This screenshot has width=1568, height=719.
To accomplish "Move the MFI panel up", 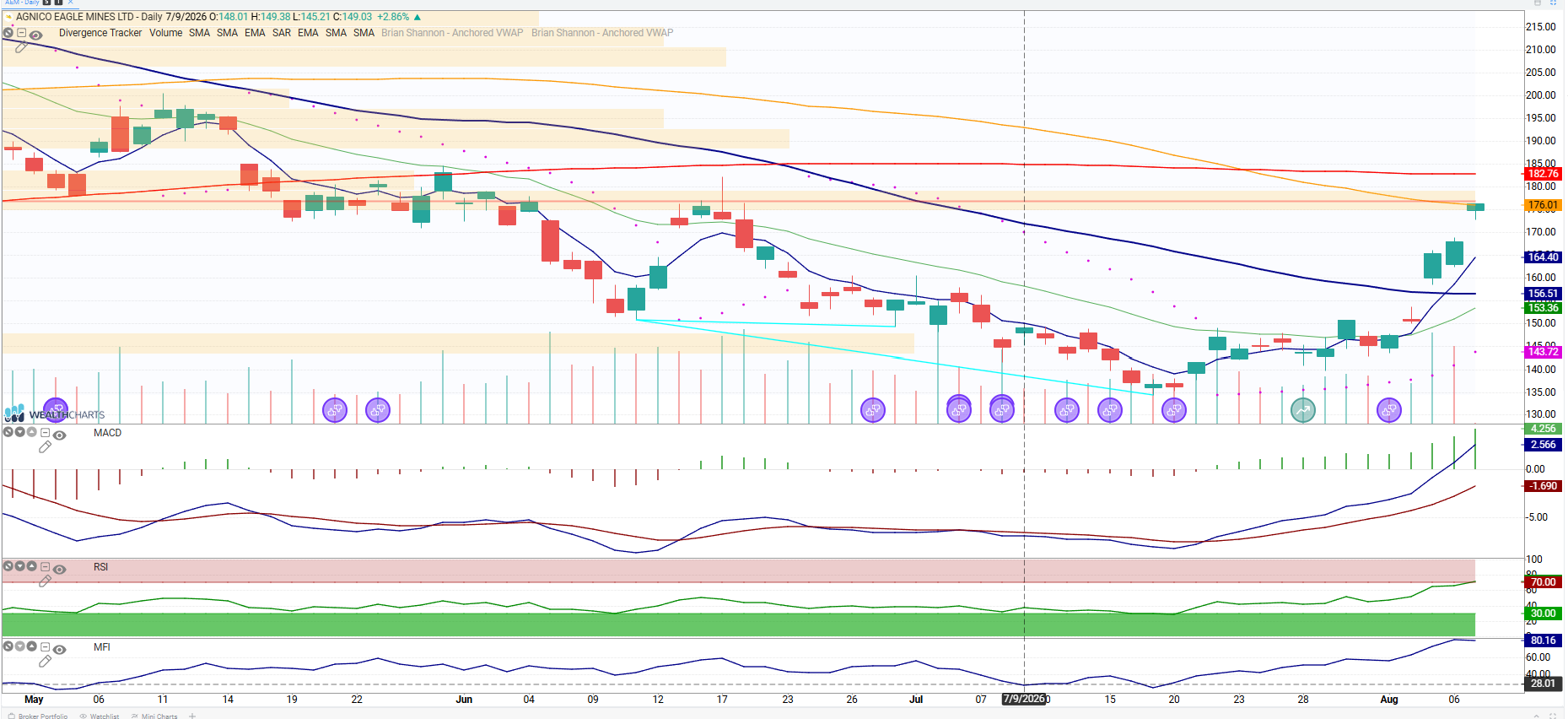I will point(31,646).
